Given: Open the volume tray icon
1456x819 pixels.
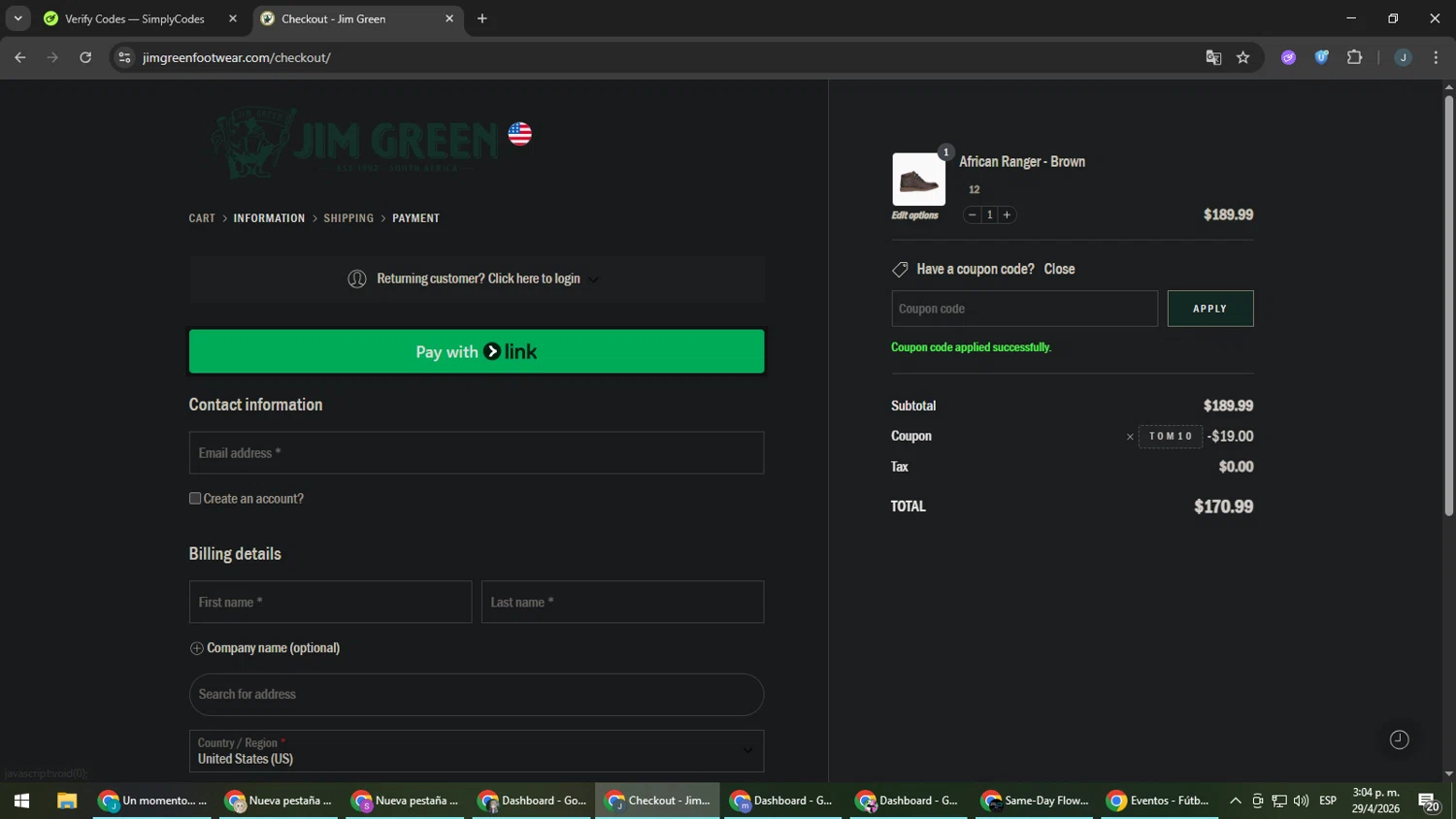Looking at the screenshot, I should tap(1301, 801).
